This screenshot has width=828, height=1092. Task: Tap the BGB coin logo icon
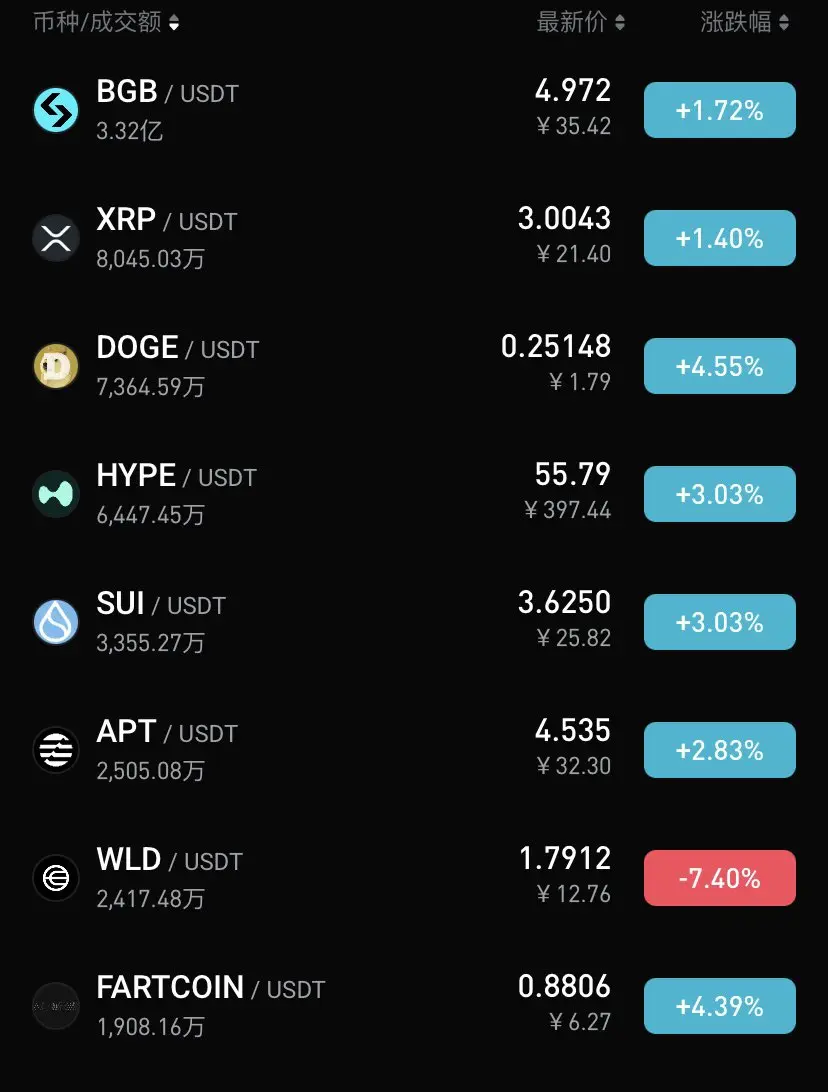56,110
